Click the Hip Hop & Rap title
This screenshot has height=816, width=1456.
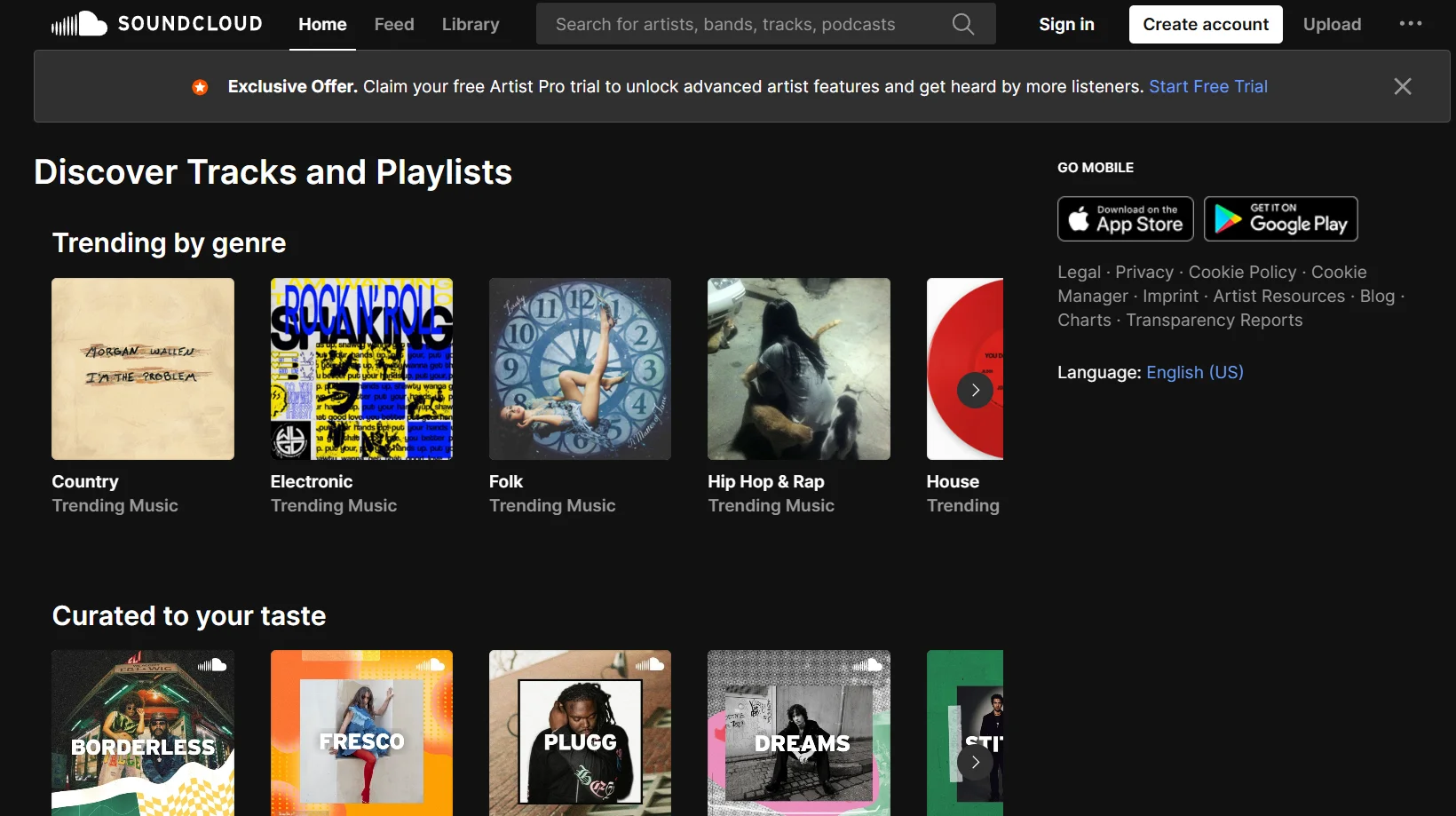coord(766,481)
